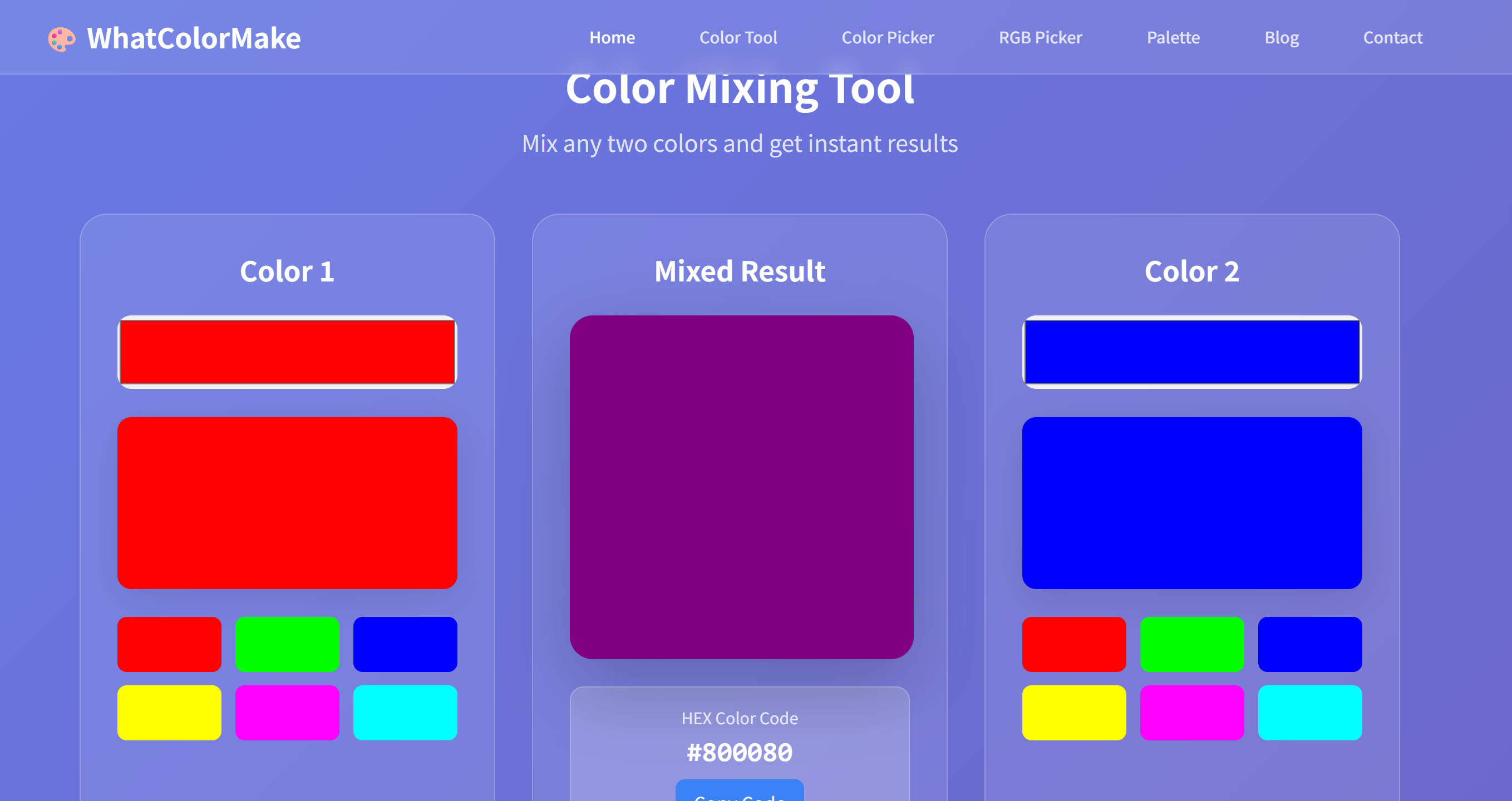Pick blue preset swatch in Color 1
The image size is (1512, 801).
click(405, 644)
